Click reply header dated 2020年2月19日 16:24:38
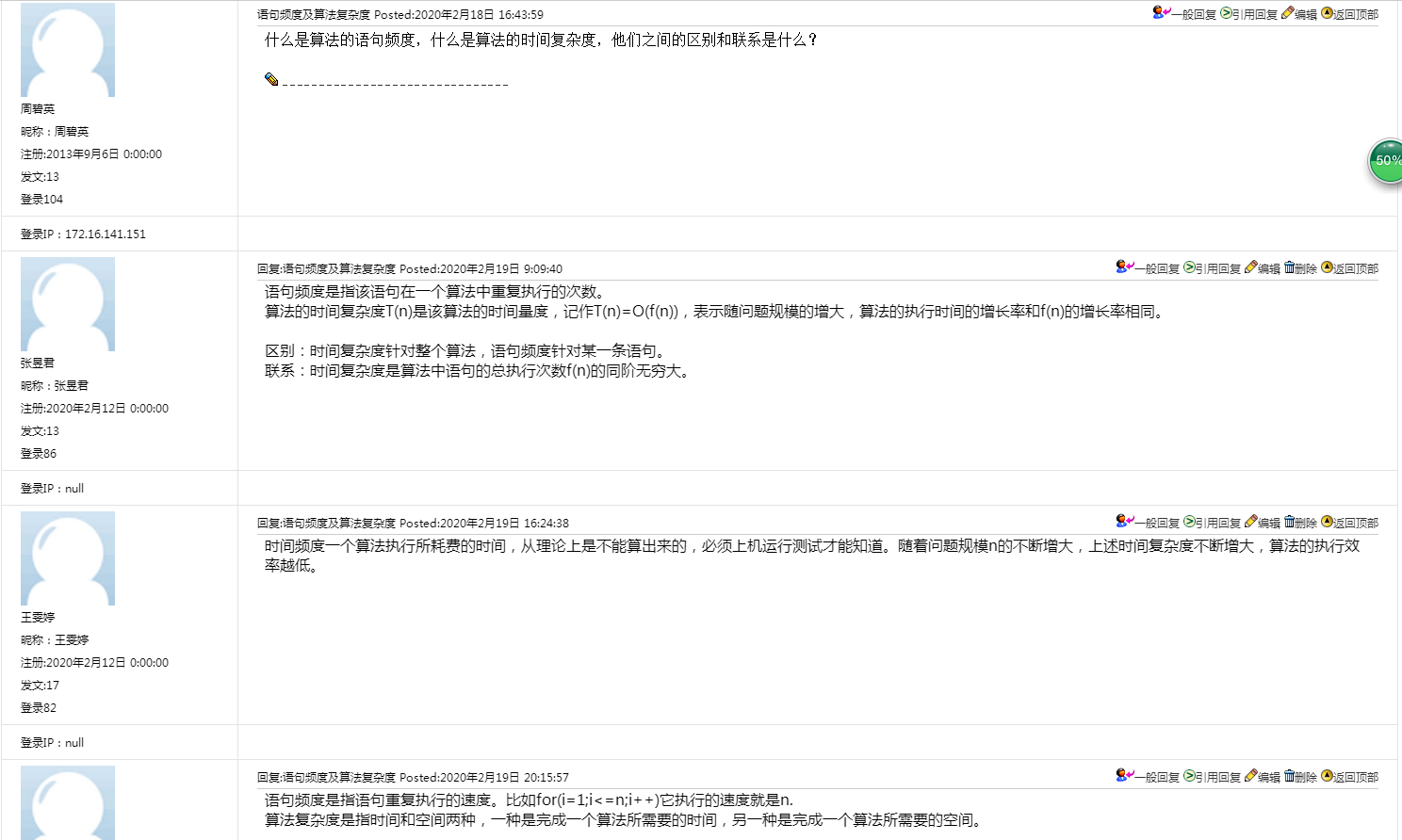Screen dimensions: 1402x840 pyautogui.click(x=413, y=524)
